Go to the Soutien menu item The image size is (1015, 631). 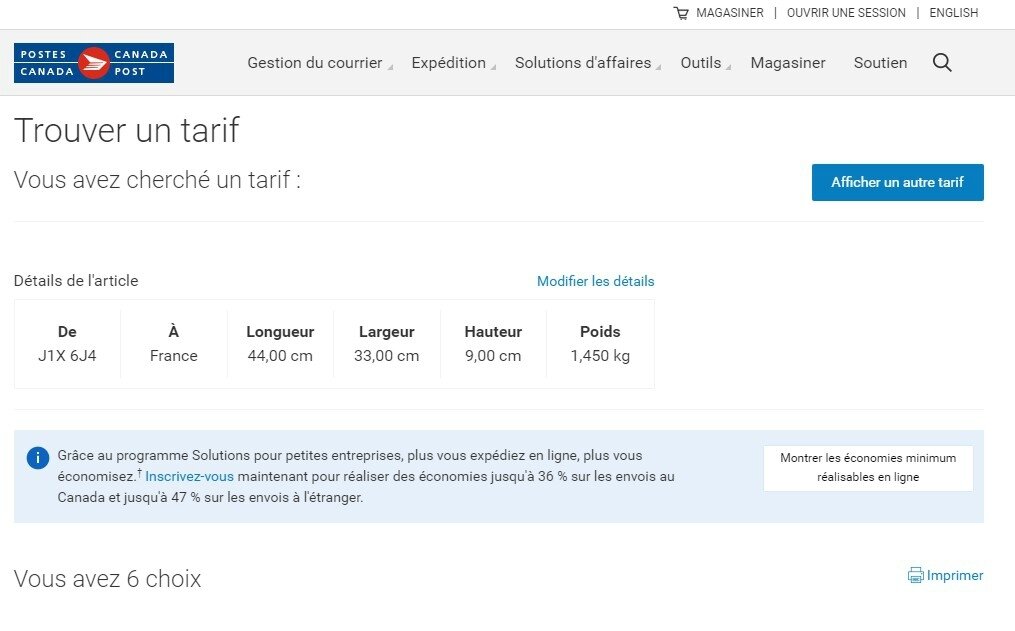(880, 63)
